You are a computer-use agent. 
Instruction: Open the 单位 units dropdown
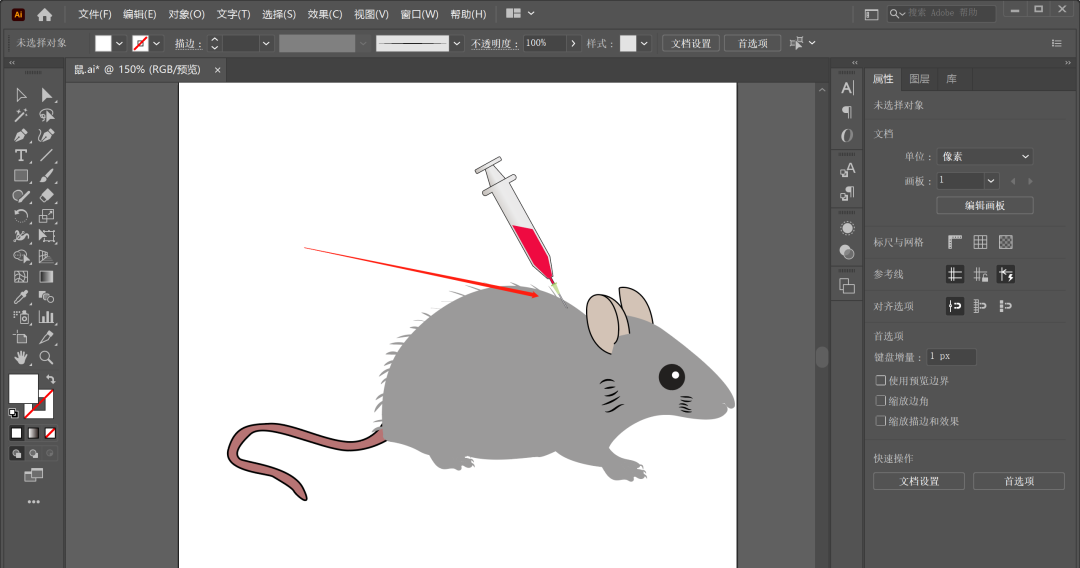[984, 157]
